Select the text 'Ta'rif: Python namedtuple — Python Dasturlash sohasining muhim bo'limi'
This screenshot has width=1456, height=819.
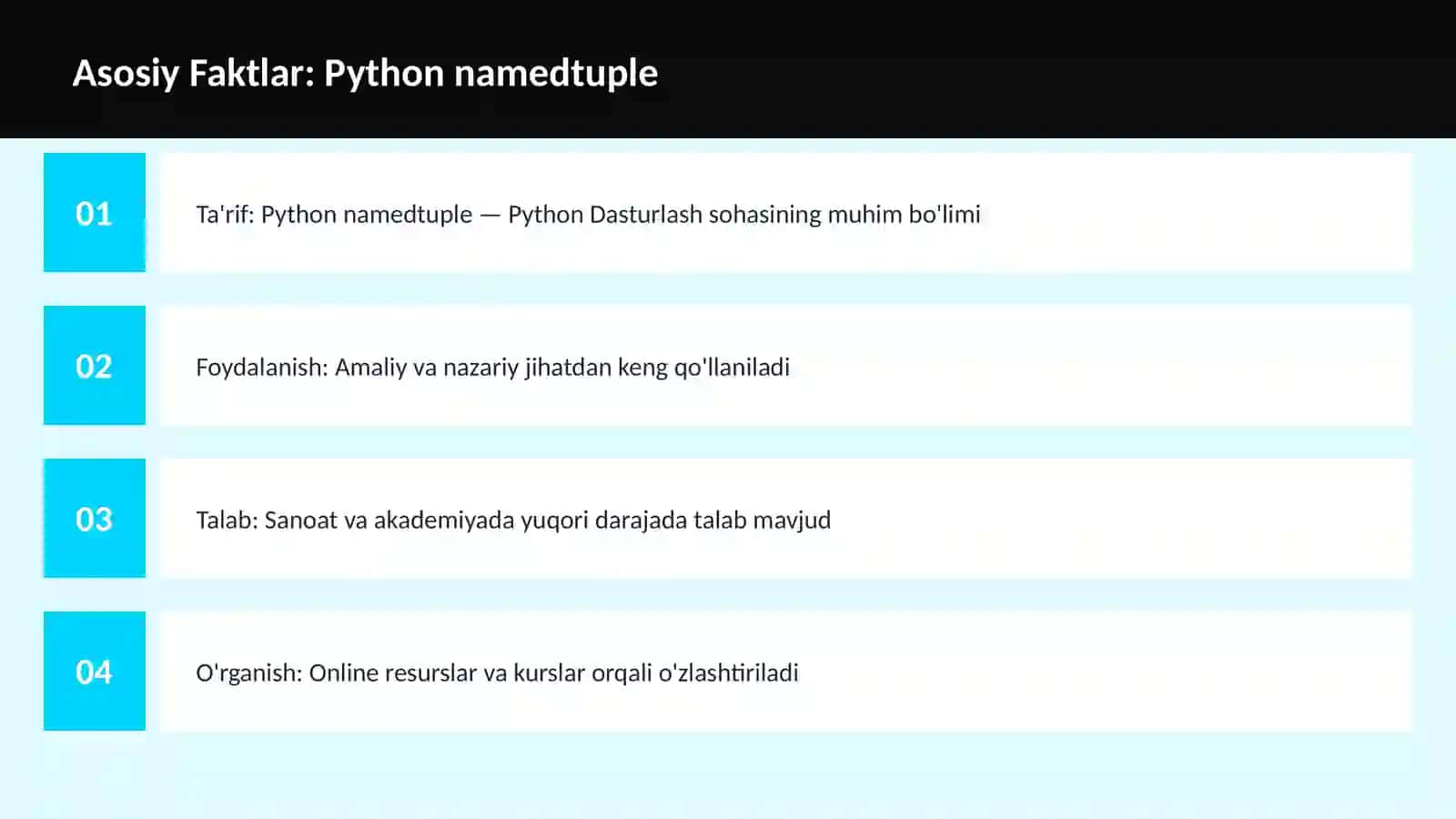[588, 215]
